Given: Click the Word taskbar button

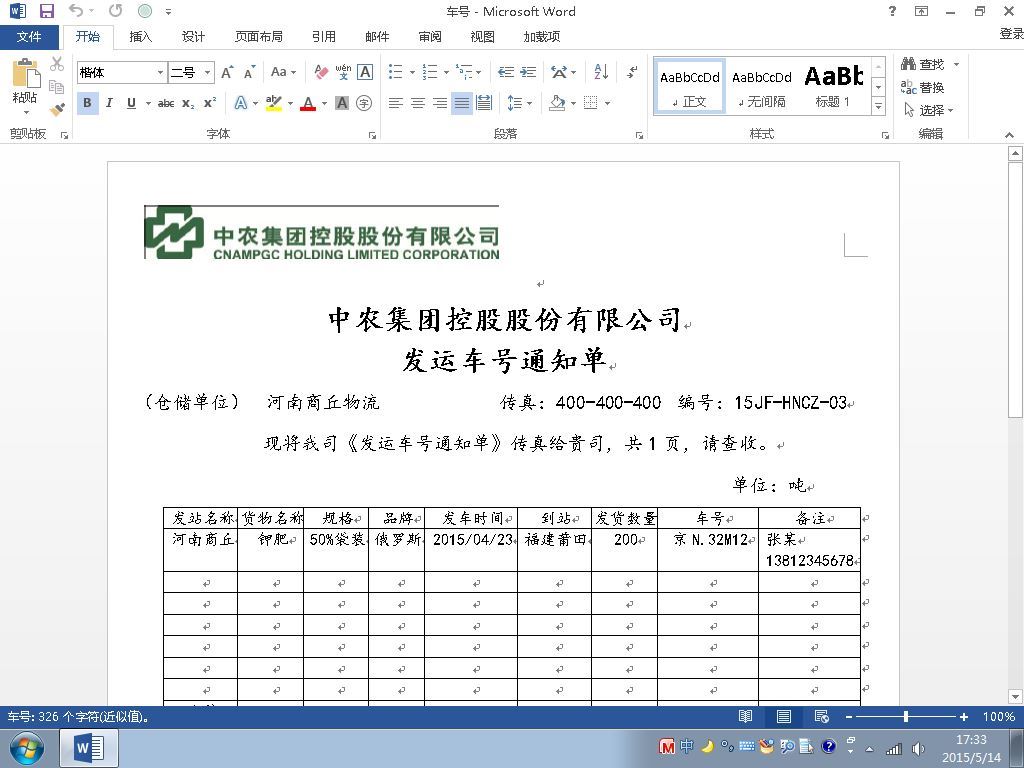Looking at the screenshot, I should 89,748.
